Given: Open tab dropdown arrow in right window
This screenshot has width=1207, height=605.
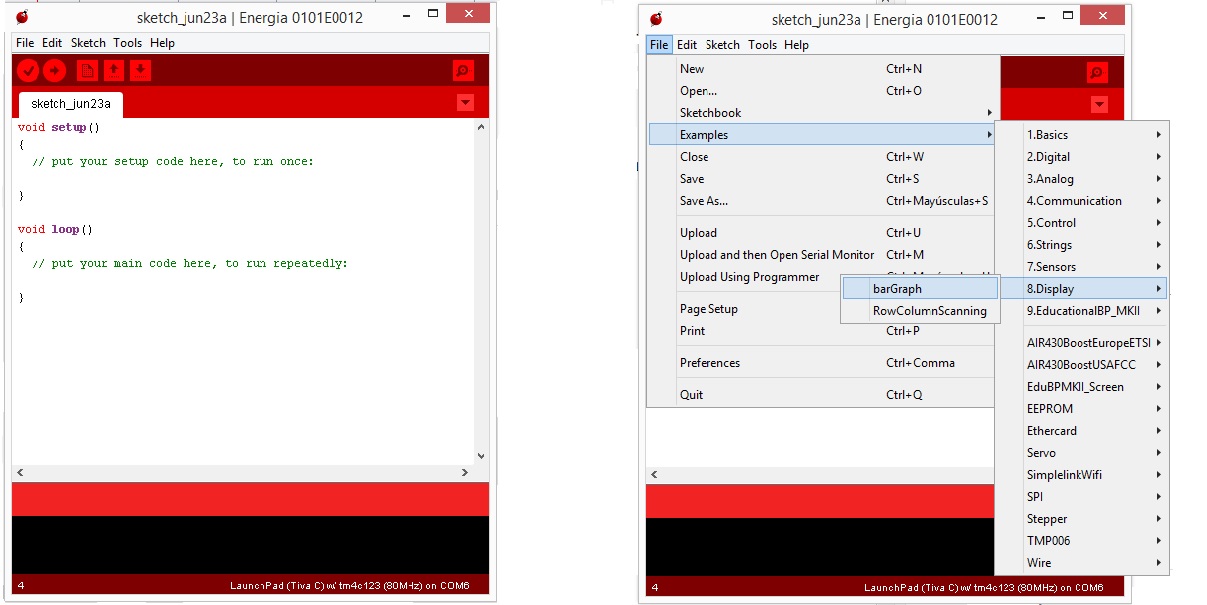Looking at the screenshot, I should [1100, 104].
